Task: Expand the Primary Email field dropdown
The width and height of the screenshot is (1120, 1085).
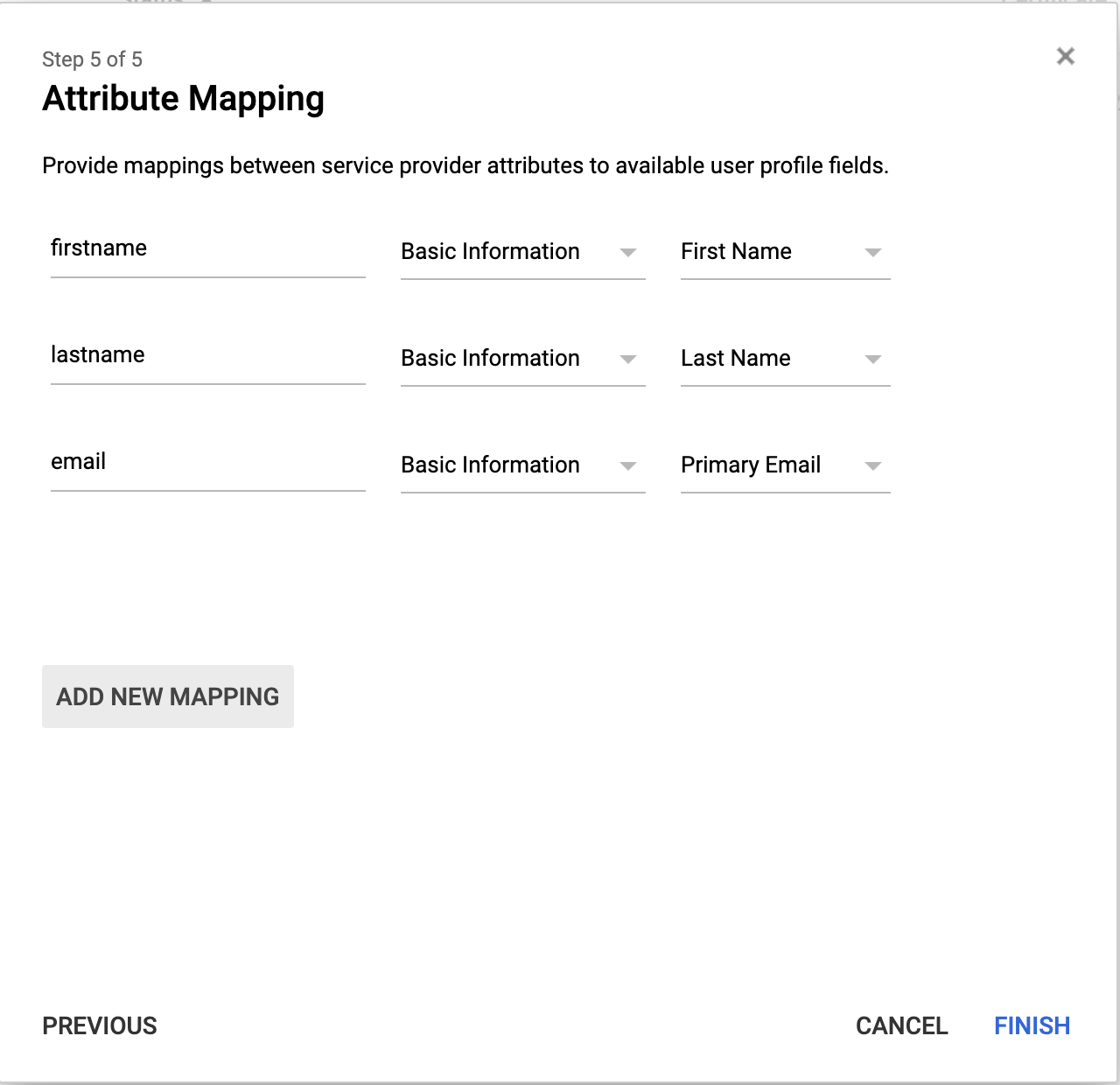Action: 785,465
